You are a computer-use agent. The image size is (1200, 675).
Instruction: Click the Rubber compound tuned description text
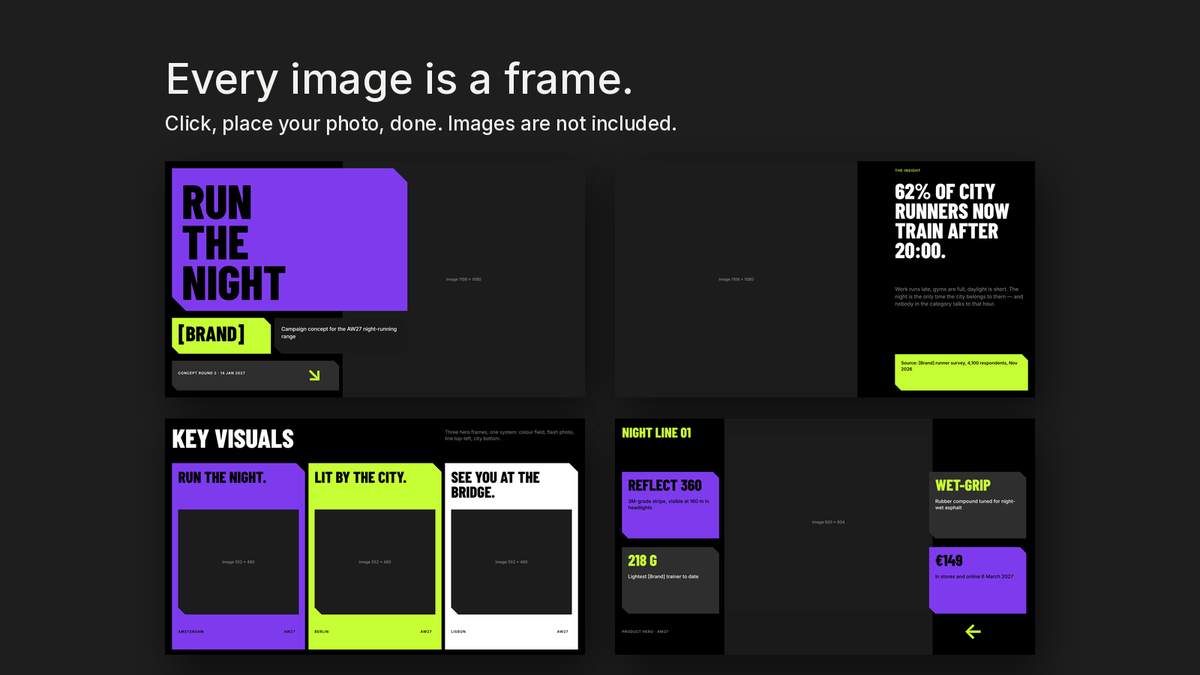[974, 504]
